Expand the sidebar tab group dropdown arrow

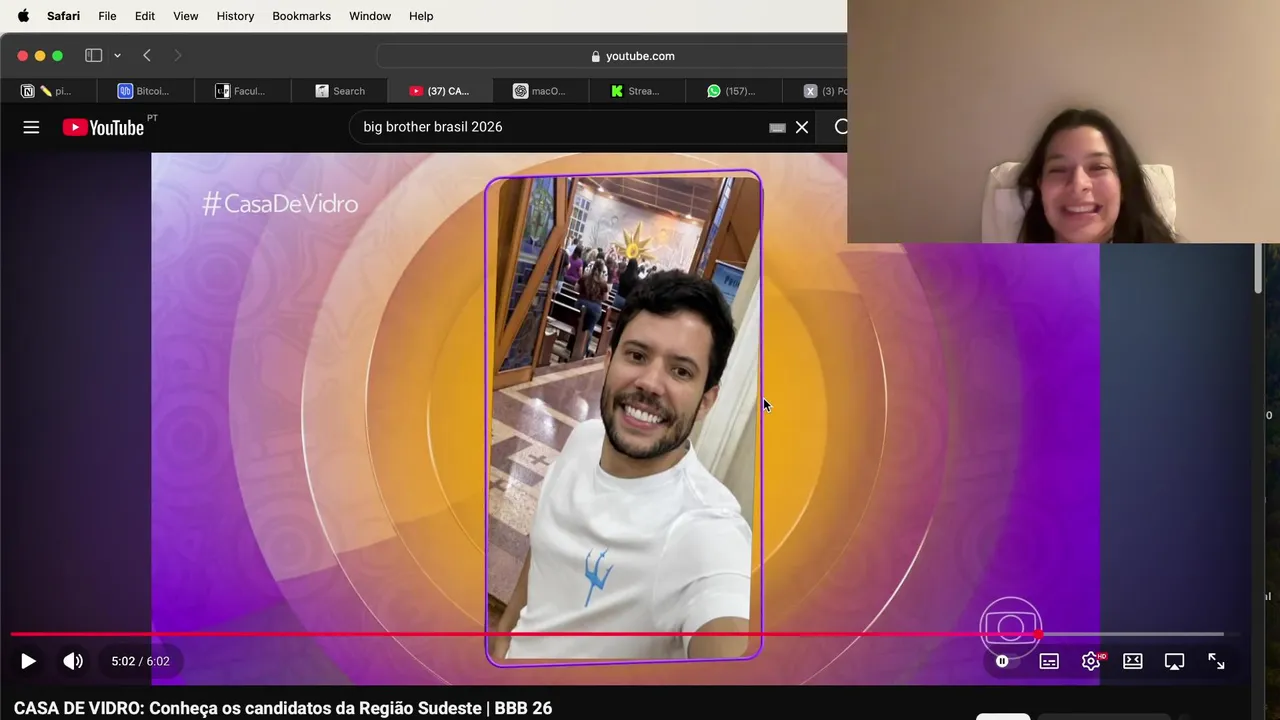[117, 56]
